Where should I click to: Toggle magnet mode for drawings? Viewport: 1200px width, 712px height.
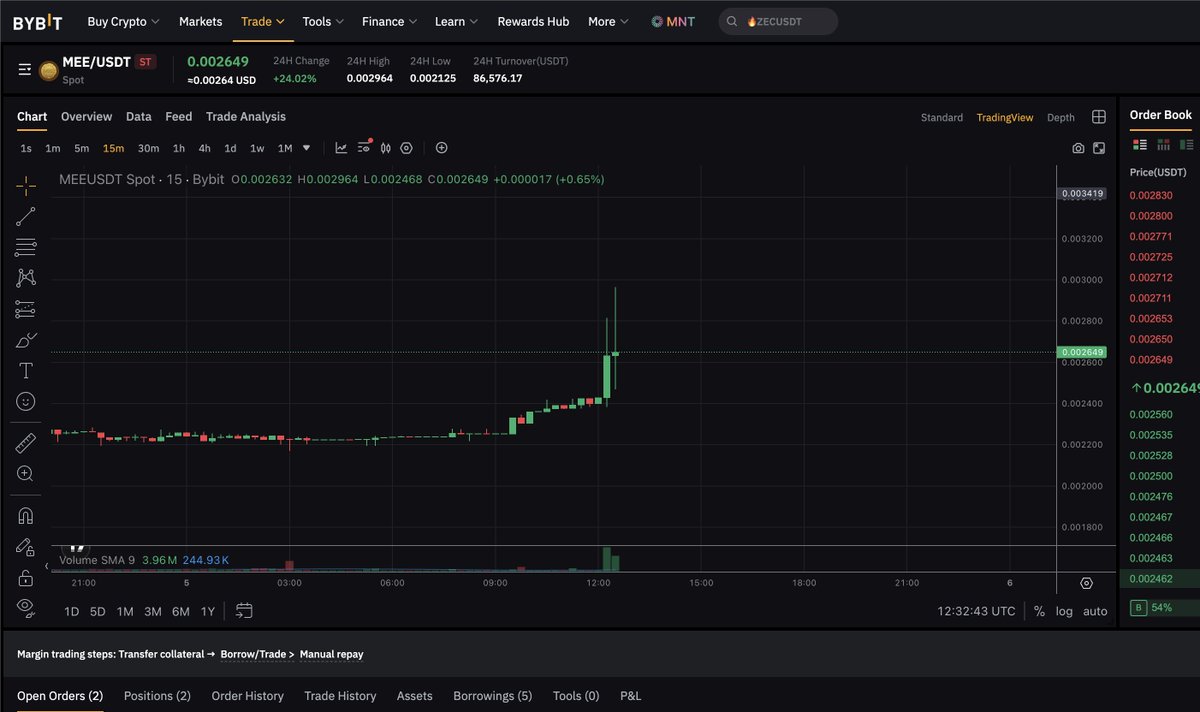pos(26,516)
